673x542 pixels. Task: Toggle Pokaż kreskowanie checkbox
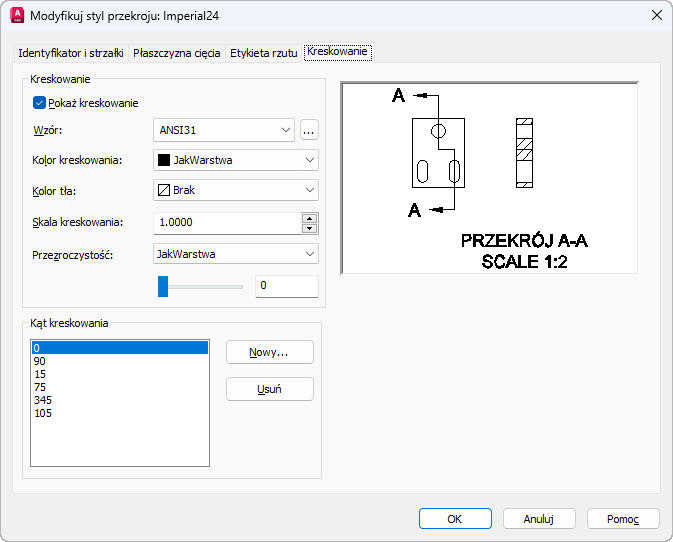click(x=39, y=103)
